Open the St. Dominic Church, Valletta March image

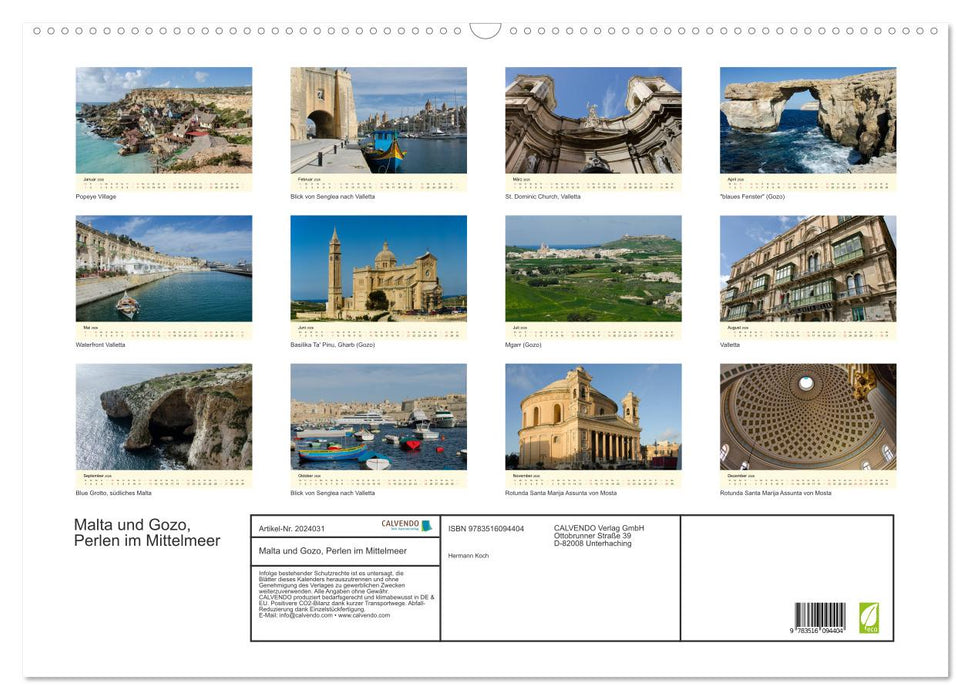pyautogui.click(x=592, y=120)
